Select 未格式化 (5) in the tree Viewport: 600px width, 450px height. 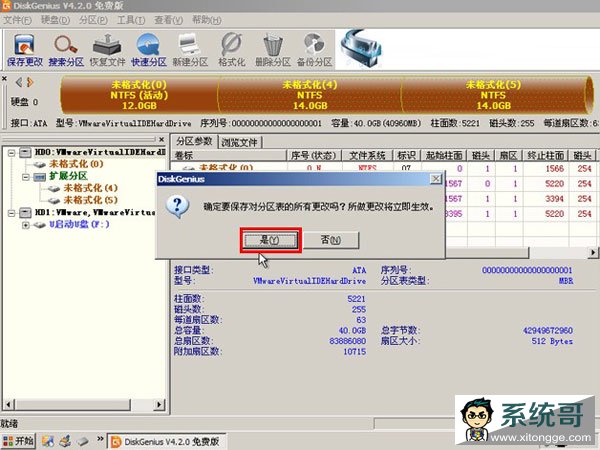pyautogui.click(x=91, y=200)
